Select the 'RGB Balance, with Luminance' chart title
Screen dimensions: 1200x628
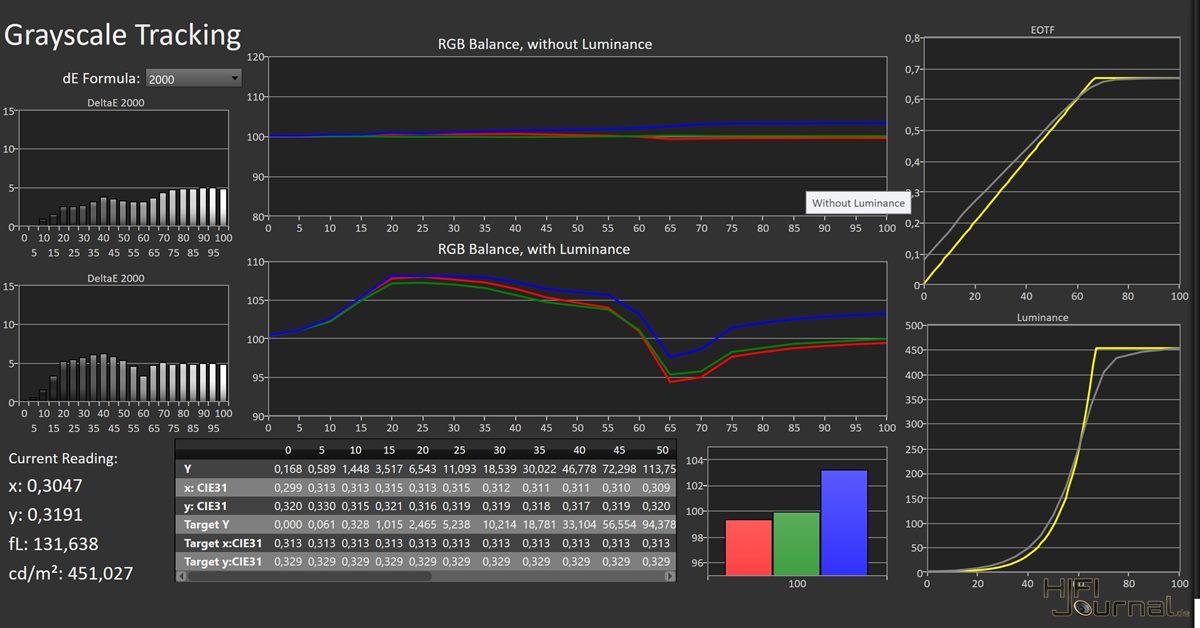[x=534, y=249]
